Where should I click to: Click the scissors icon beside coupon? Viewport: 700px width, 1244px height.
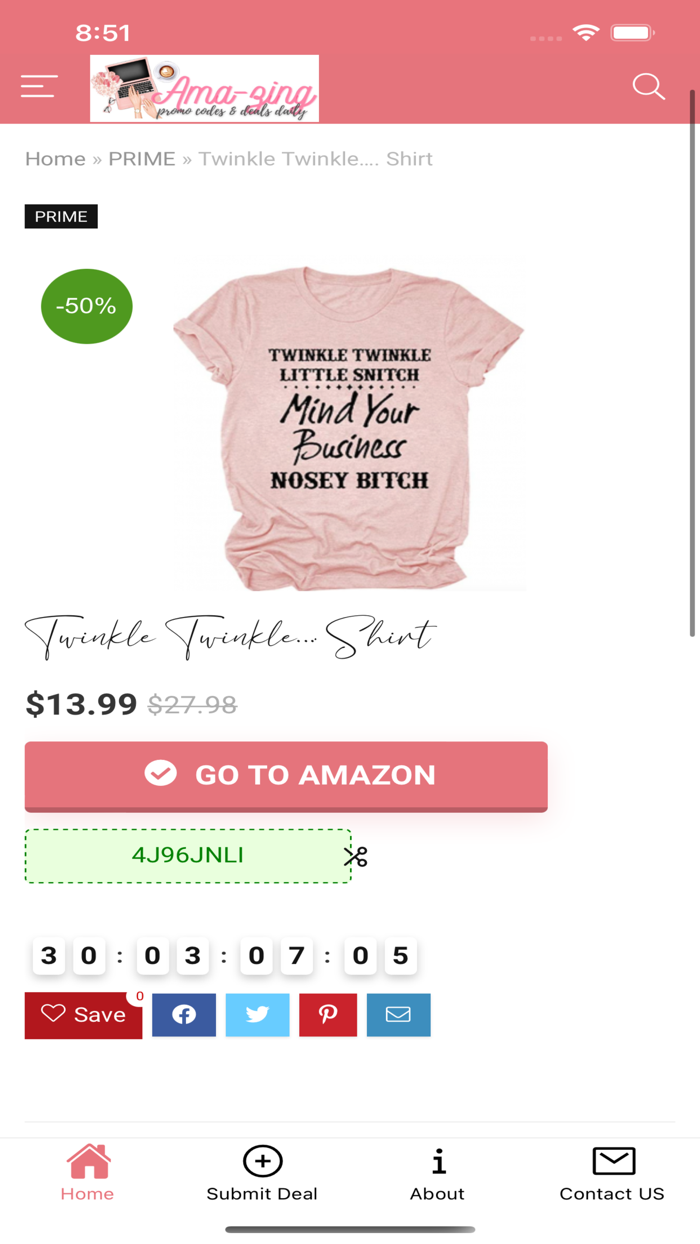click(356, 857)
